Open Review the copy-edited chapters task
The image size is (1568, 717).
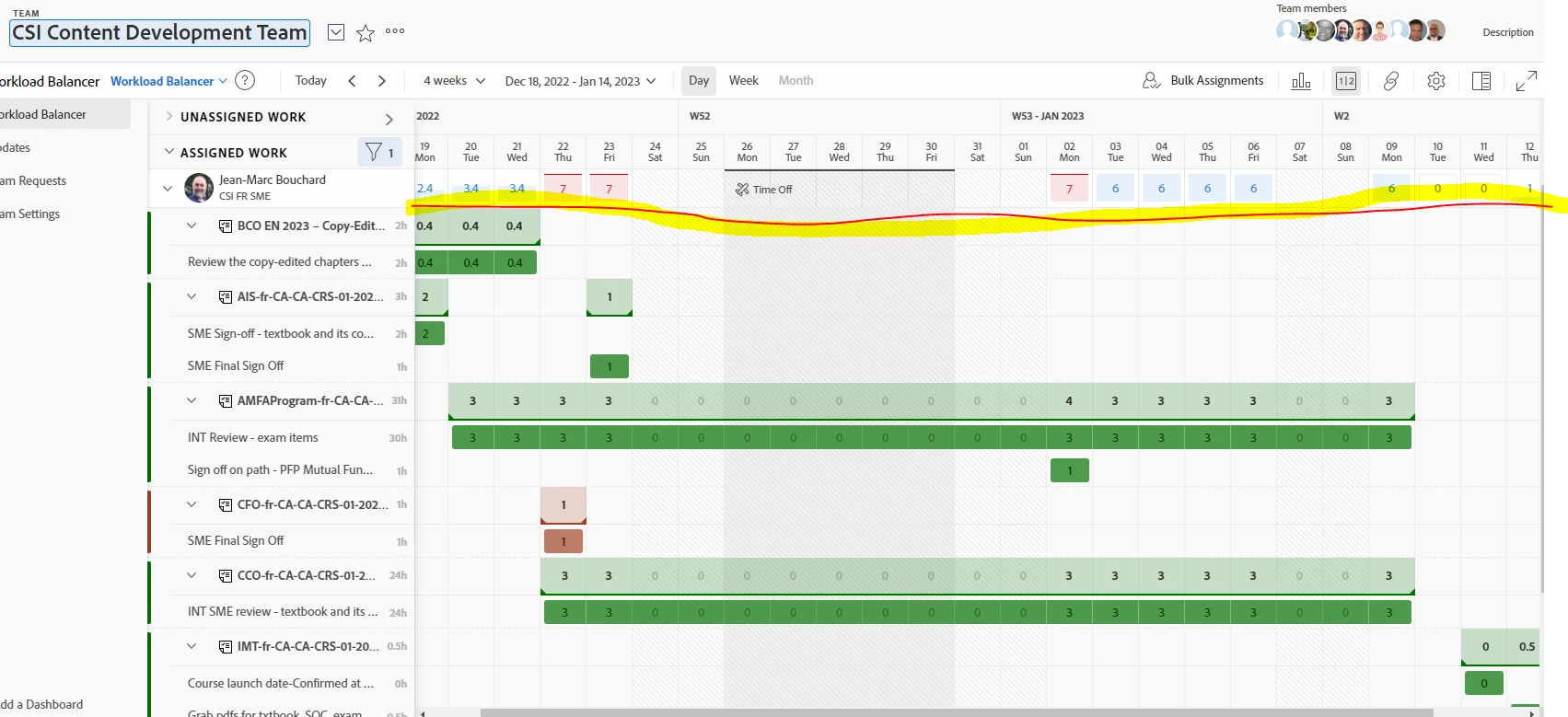[x=280, y=262]
